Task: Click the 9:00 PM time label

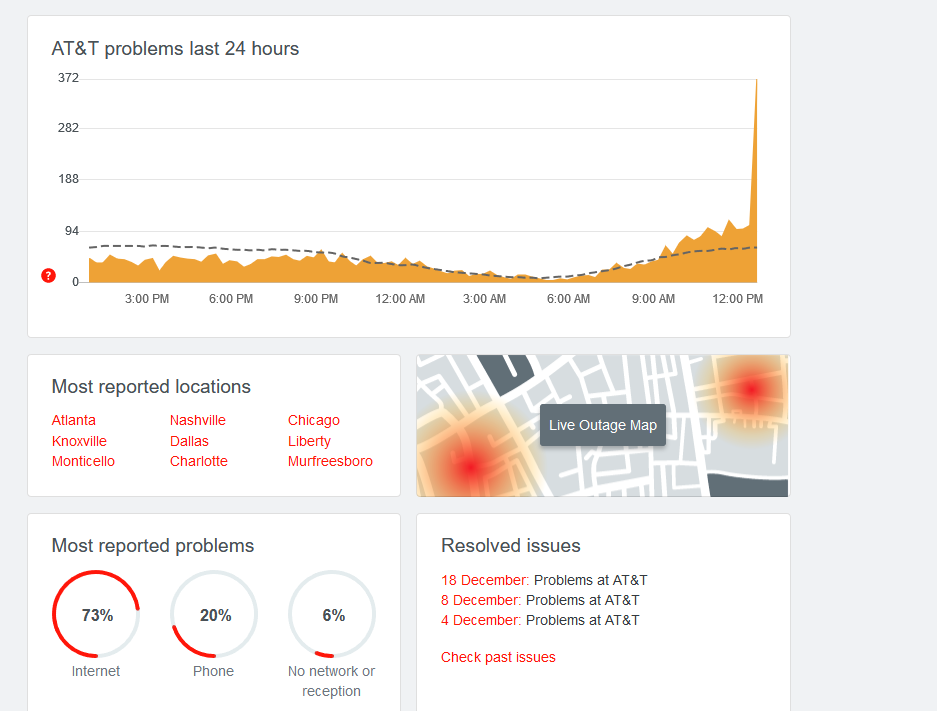Action: 316,299
